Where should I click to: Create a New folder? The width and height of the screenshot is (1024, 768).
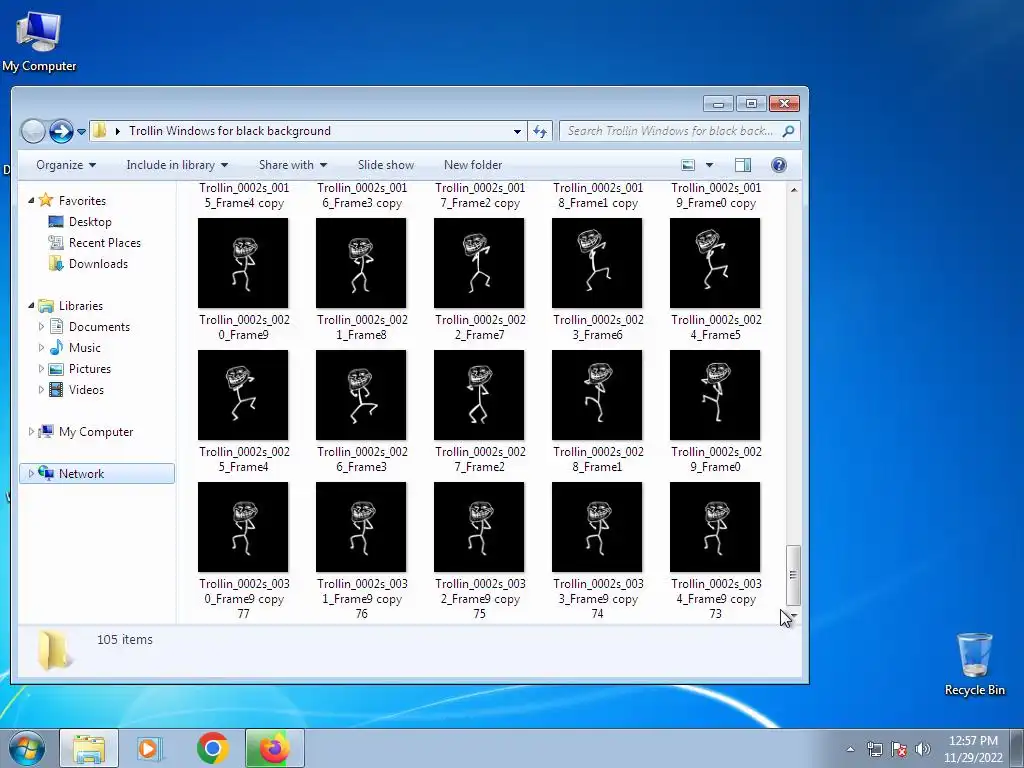[x=473, y=165]
